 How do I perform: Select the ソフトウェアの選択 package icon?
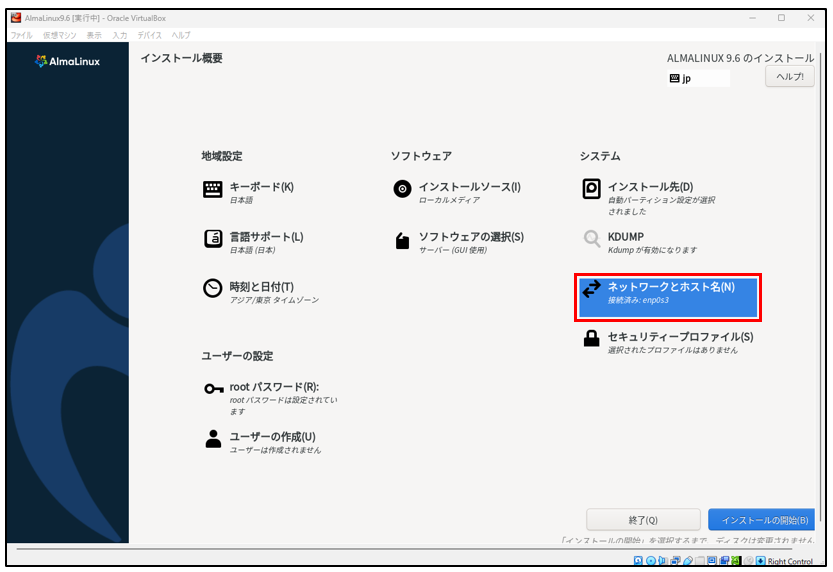[402, 240]
